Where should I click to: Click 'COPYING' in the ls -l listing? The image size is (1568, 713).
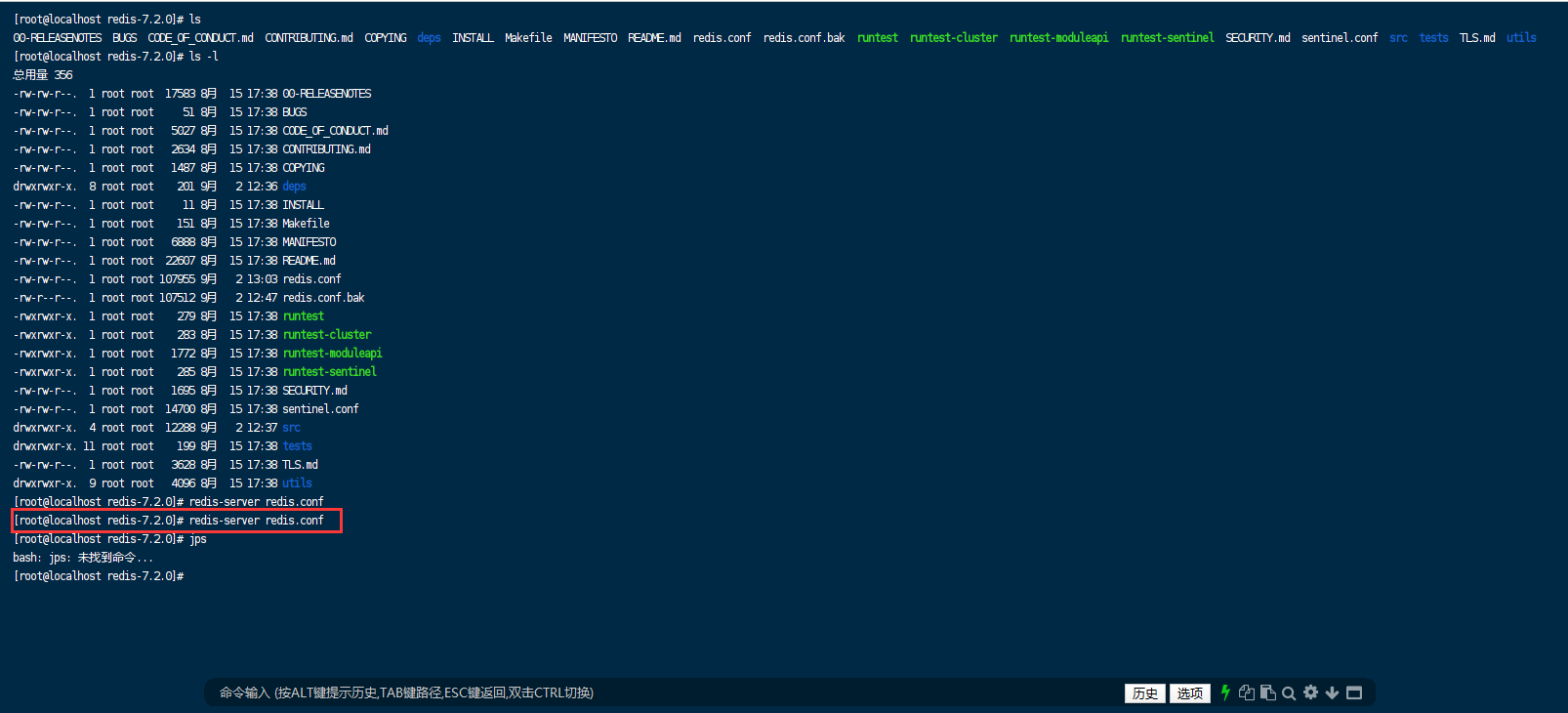coord(304,168)
